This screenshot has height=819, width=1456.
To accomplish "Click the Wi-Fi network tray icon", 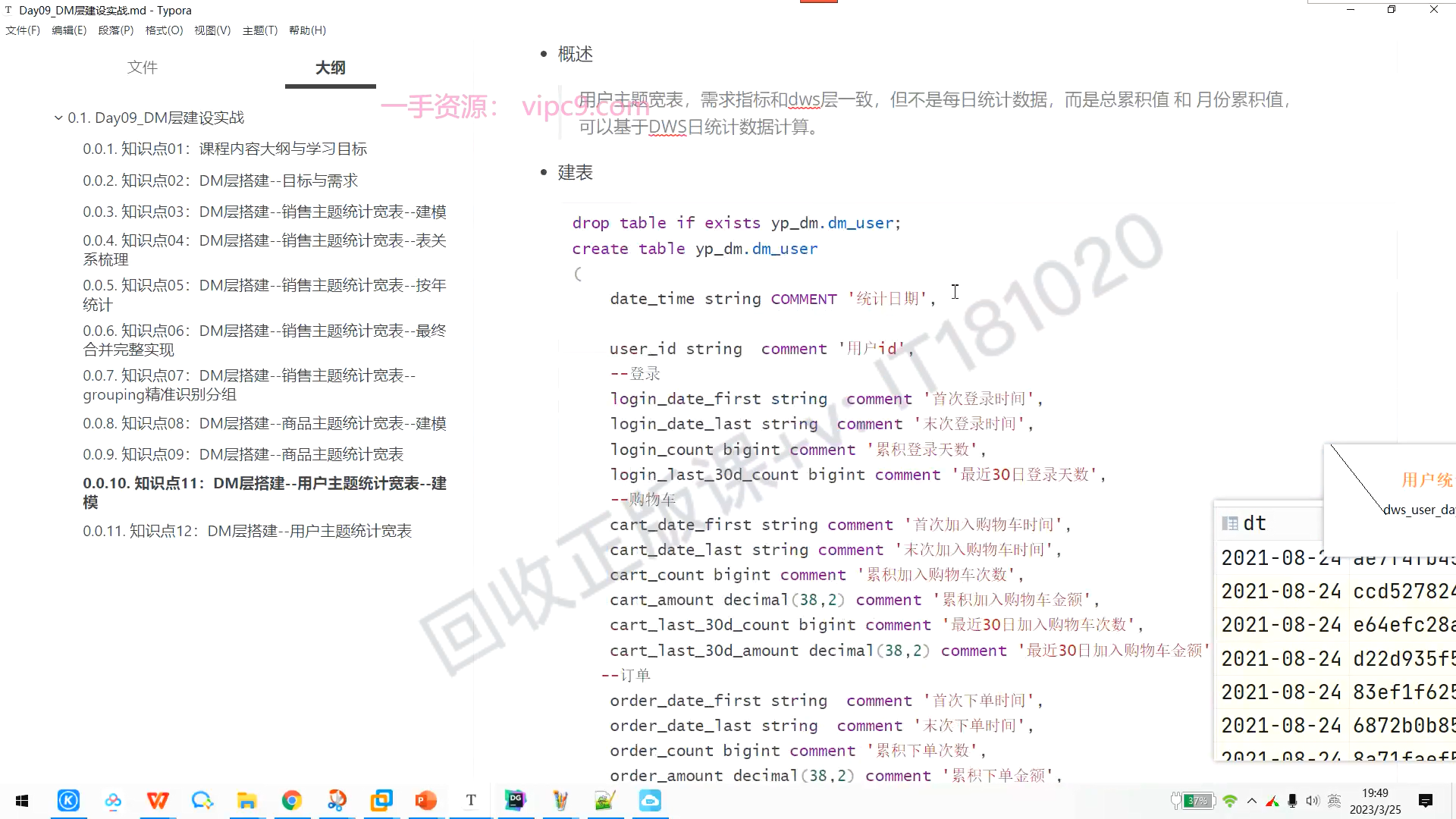I will 1230,801.
